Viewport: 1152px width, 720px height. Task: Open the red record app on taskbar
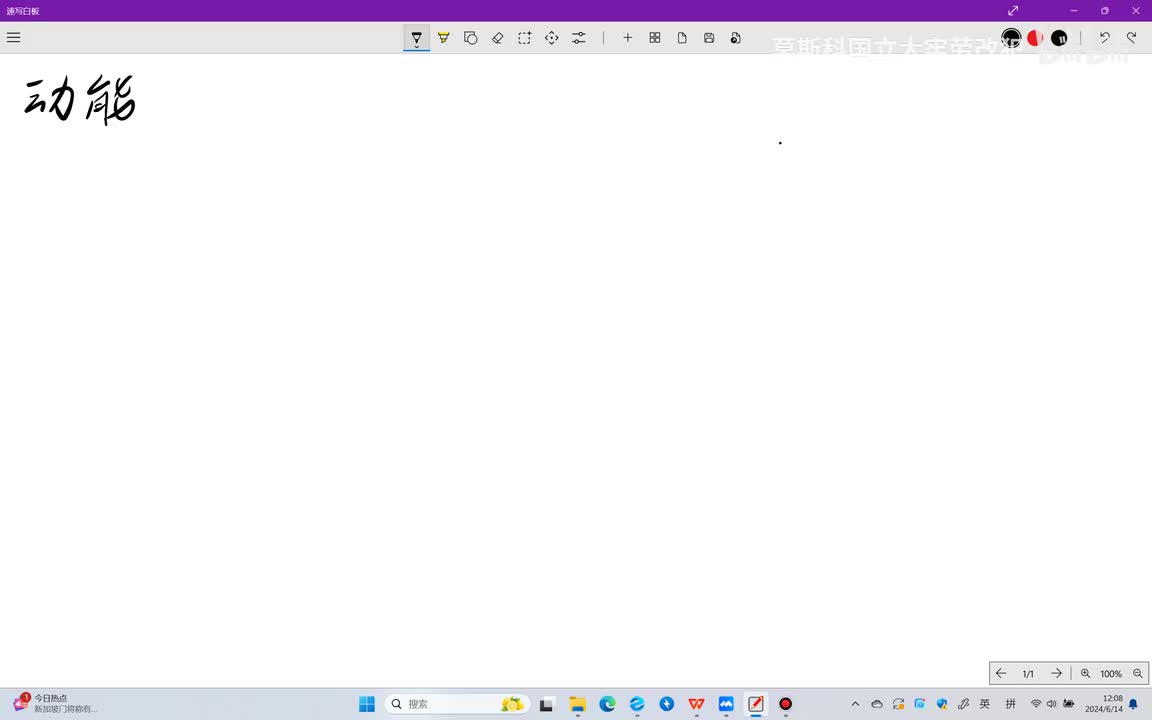pos(785,704)
